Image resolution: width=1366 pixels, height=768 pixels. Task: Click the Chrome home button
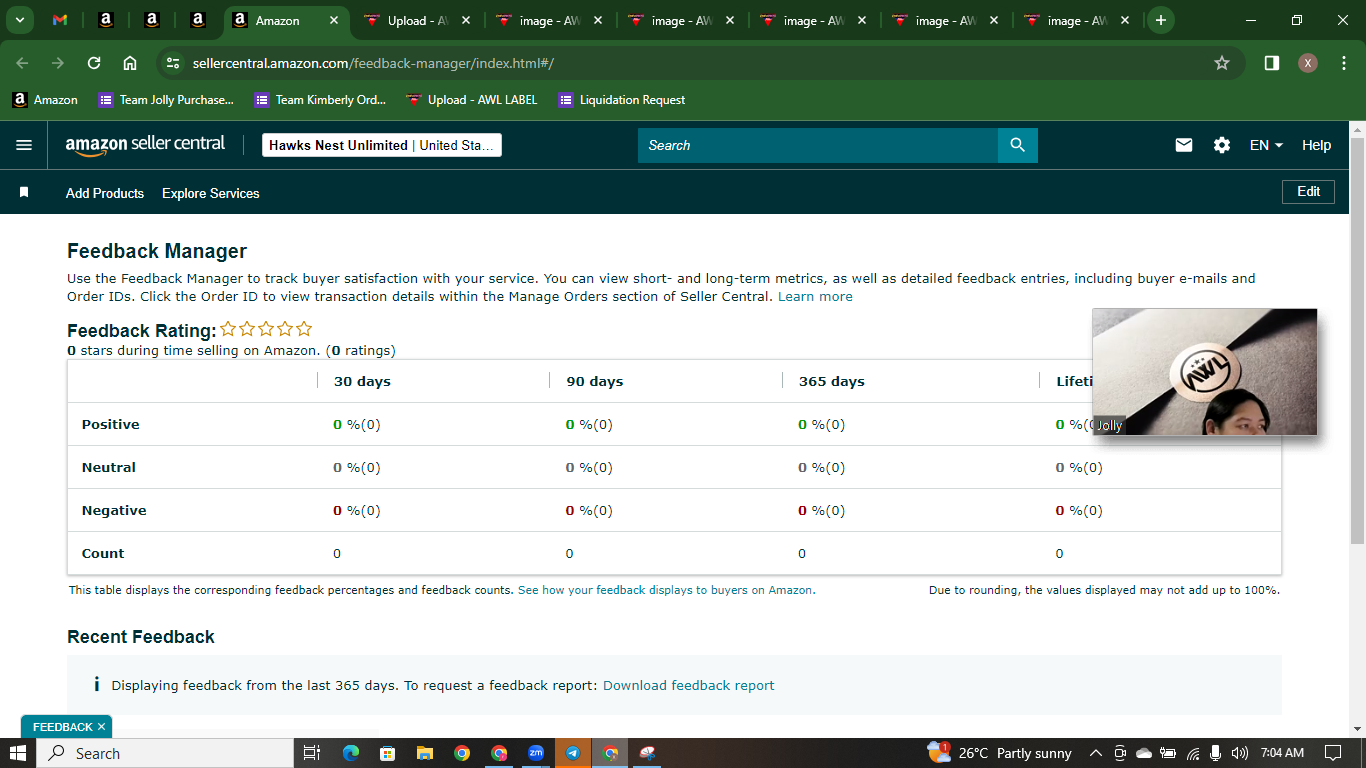(x=130, y=63)
